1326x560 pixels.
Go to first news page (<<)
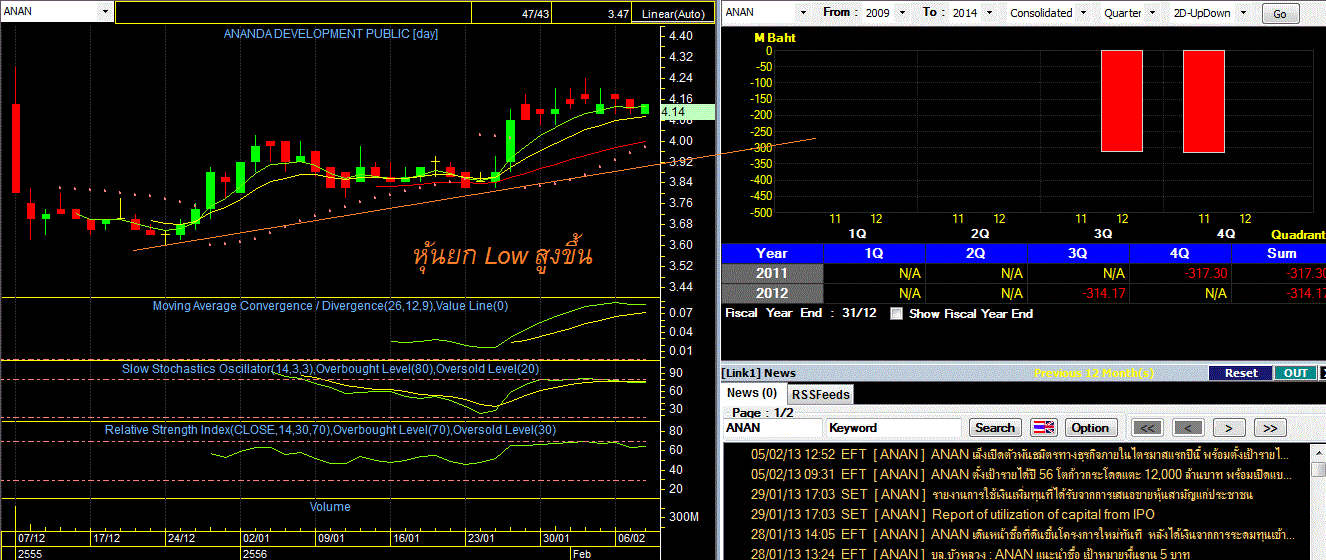click(1147, 427)
